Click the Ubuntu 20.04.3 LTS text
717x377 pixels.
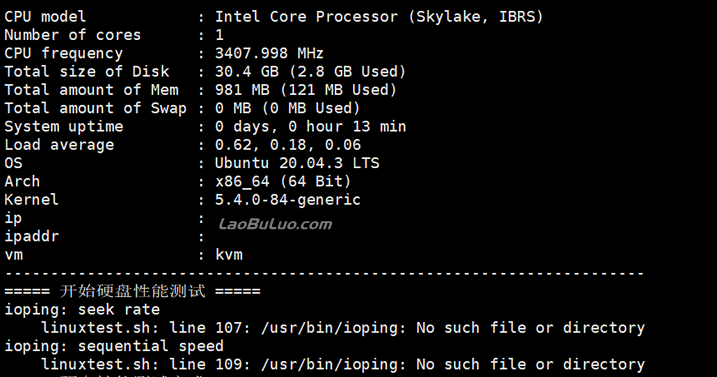click(x=297, y=163)
